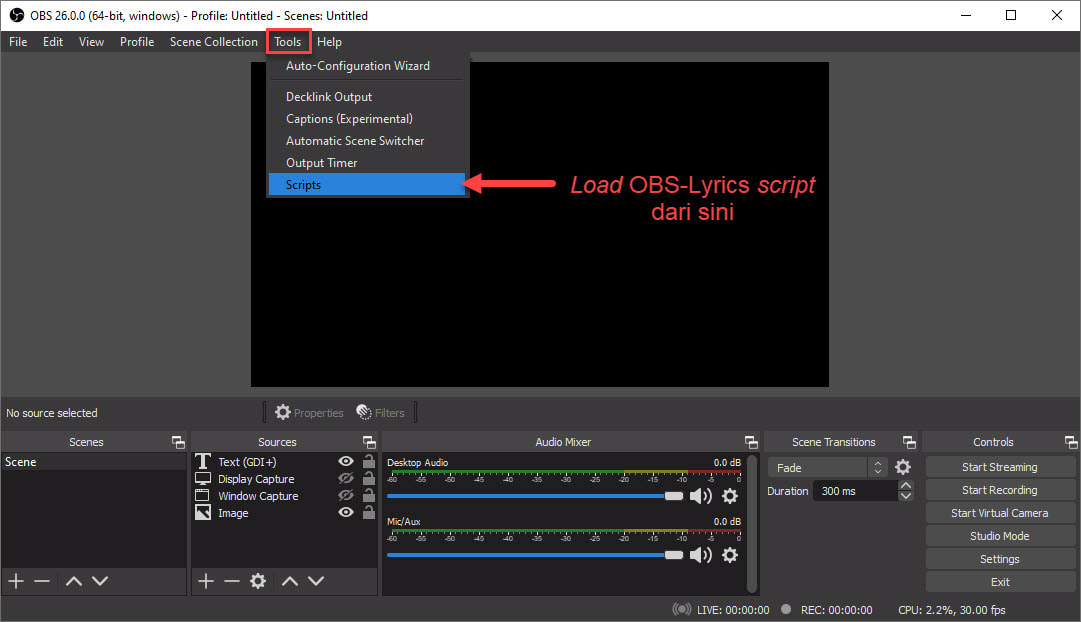Increase transition Duration value
Screen dimensions: 1081x622
pos(906,485)
